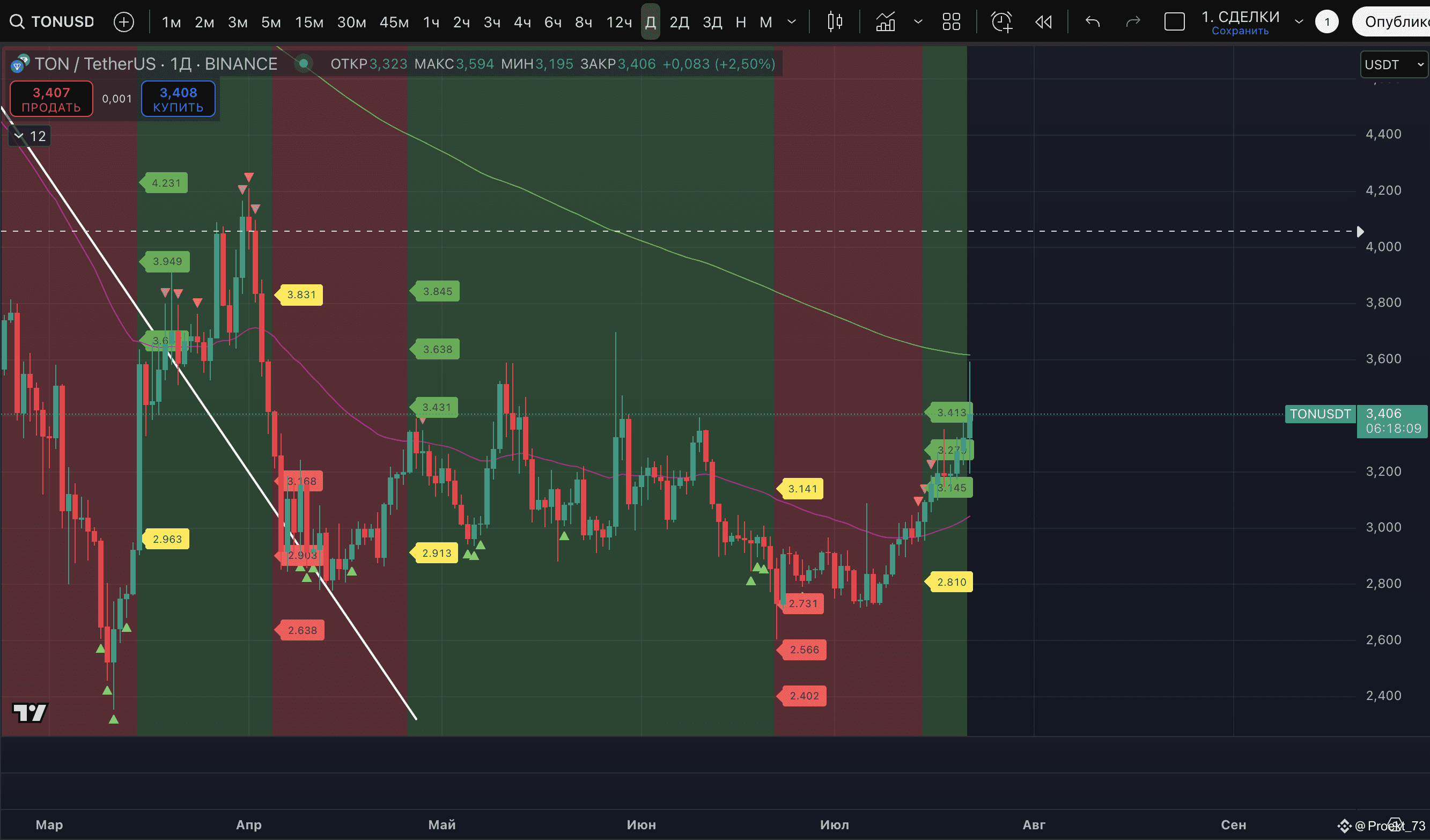Screen dimensions: 1430x840
Task: Select the 3.845 green level label
Action: pos(434,291)
